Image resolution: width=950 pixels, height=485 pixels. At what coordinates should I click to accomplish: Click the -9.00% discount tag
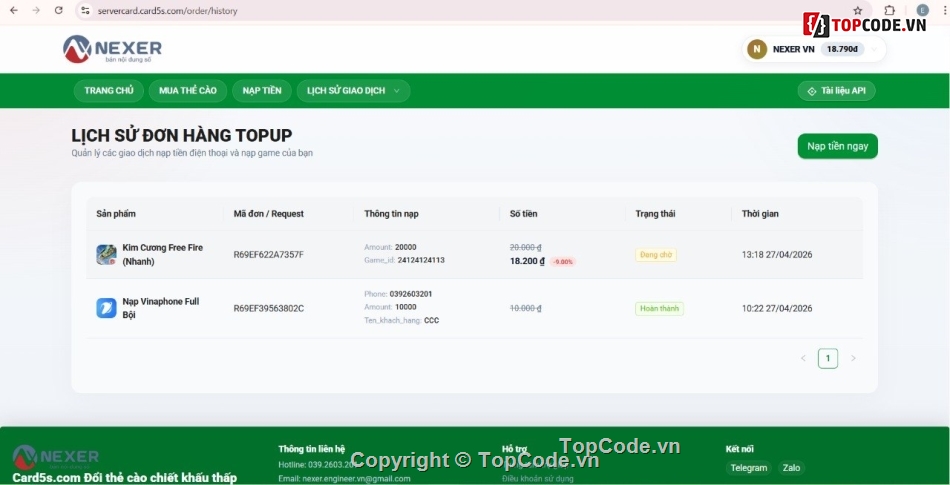(x=563, y=262)
